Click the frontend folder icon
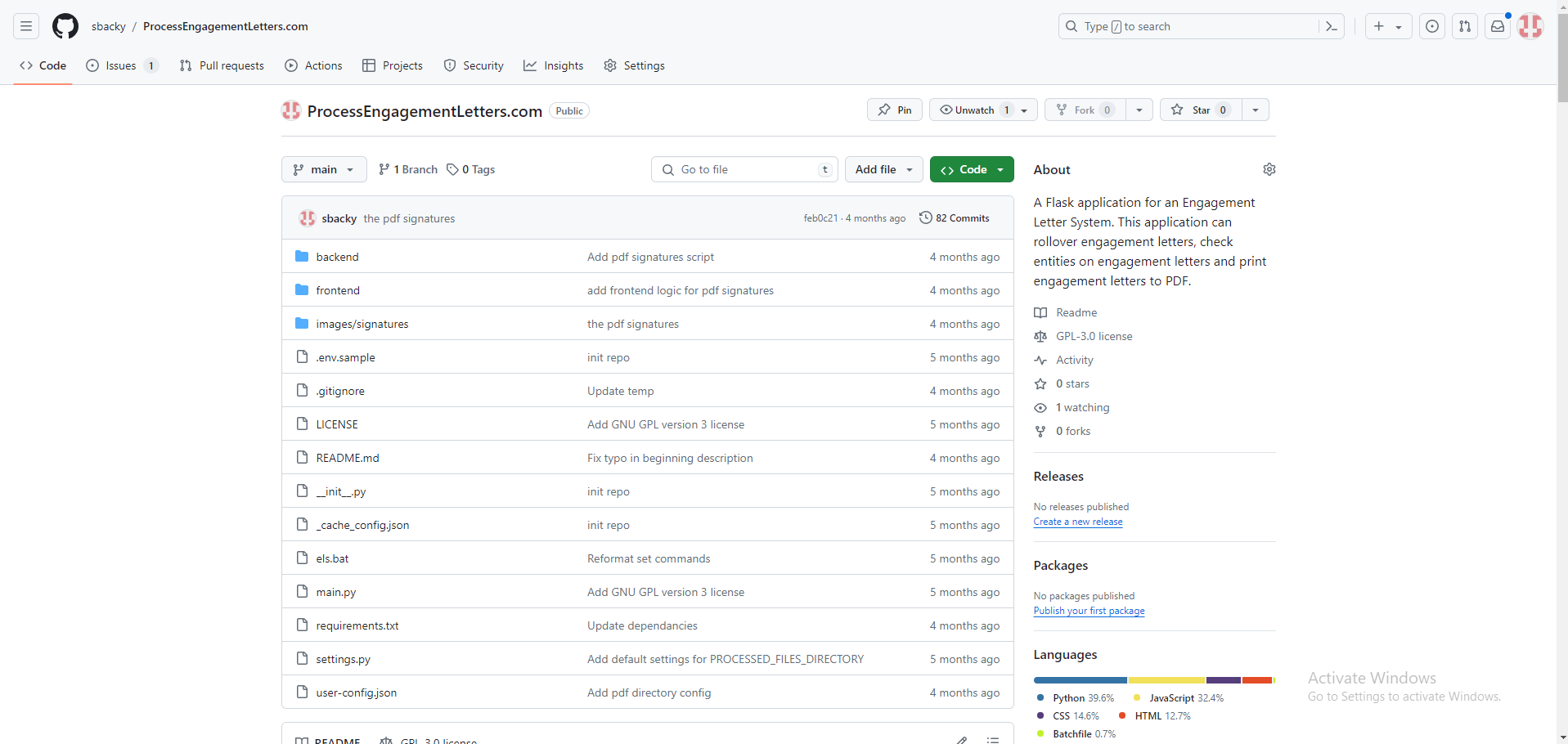1568x744 pixels. [302, 290]
